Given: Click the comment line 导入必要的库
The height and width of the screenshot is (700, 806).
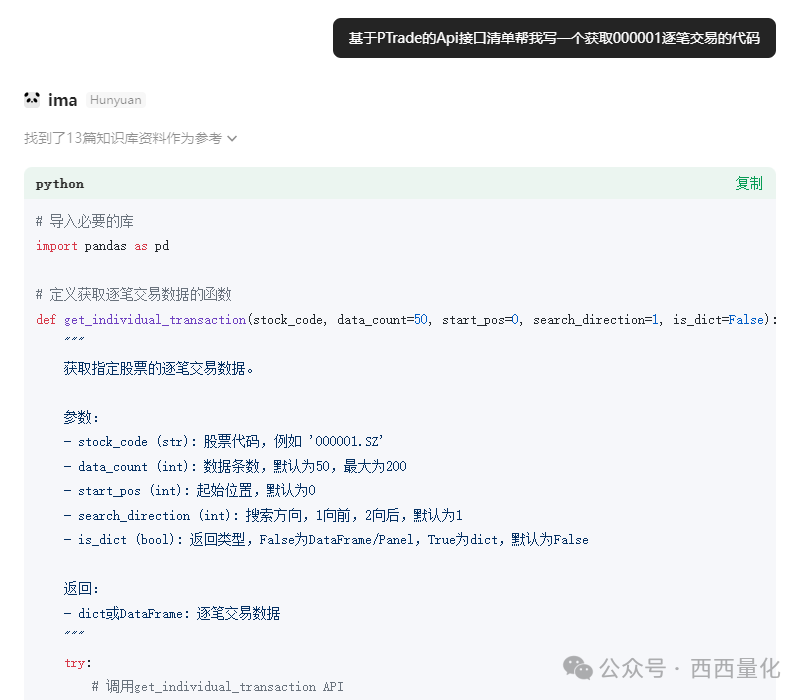Looking at the screenshot, I should point(85,222).
